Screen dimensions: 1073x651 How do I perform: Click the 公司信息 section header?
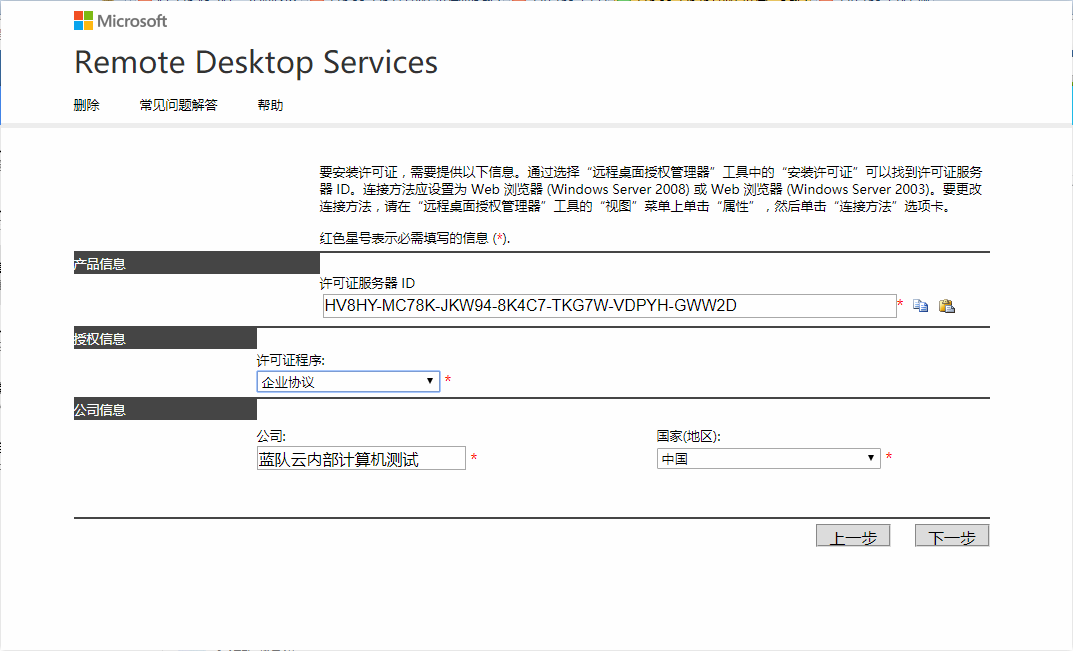[x=100, y=410]
